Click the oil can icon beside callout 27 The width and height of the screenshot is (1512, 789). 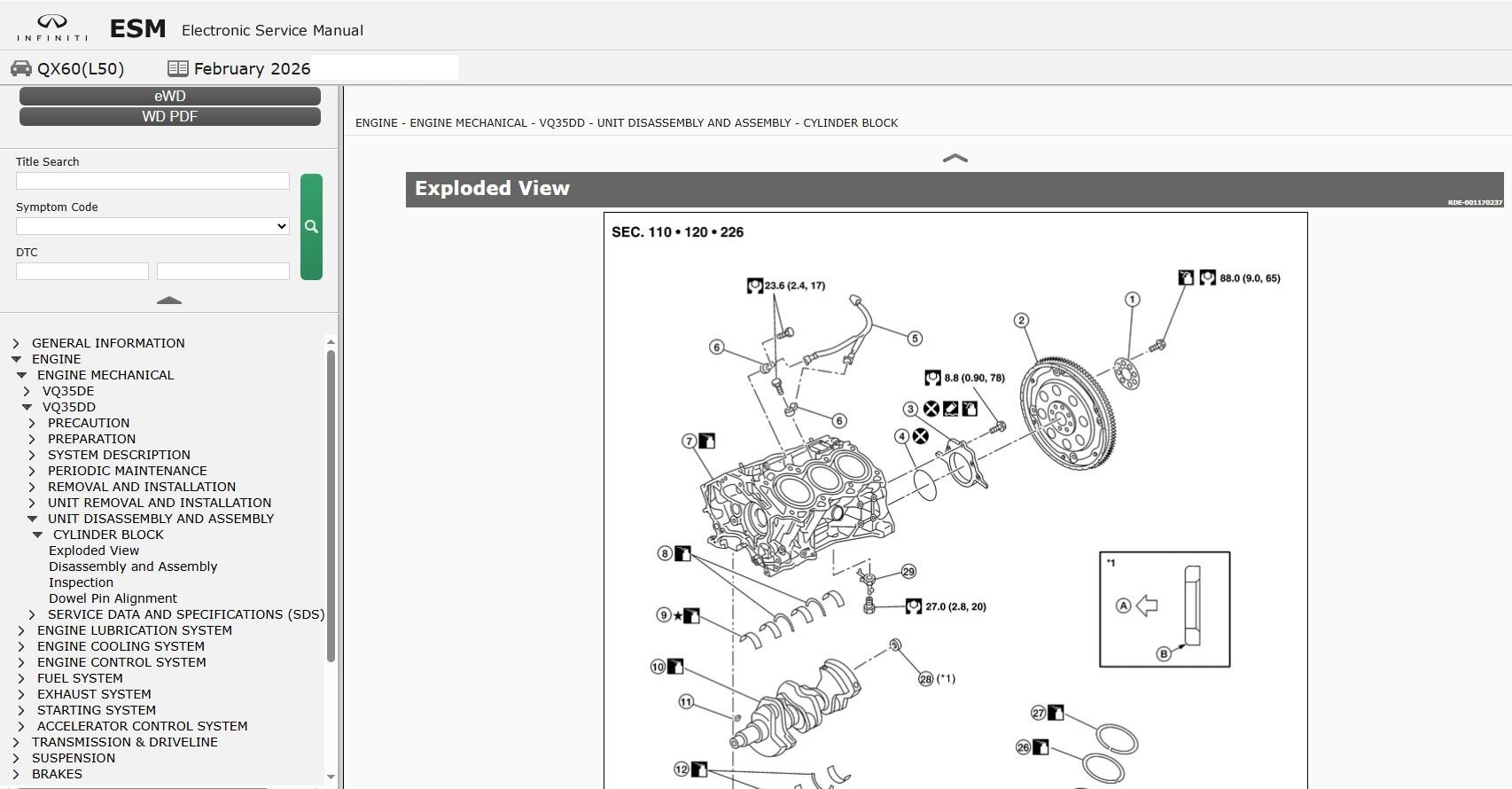[x=1056, y=712]
